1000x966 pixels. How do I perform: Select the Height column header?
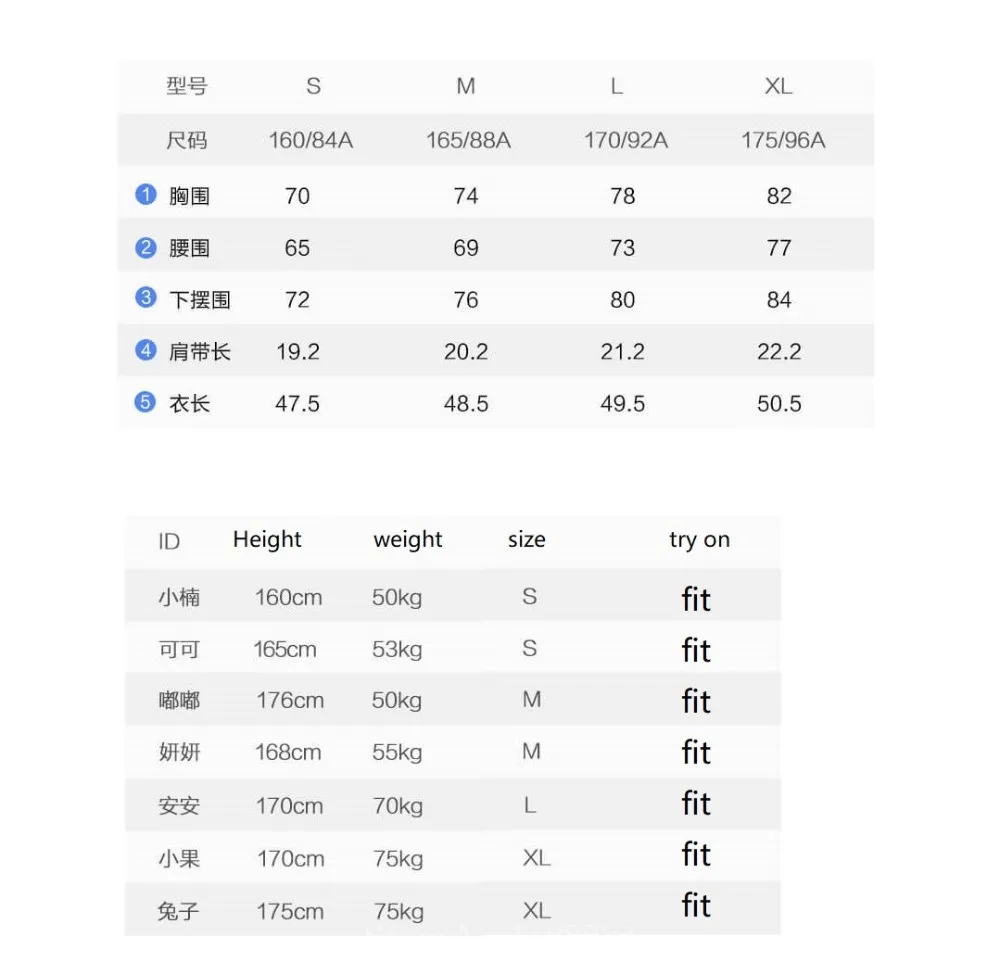pyautogui.click(x=267, y=539)
